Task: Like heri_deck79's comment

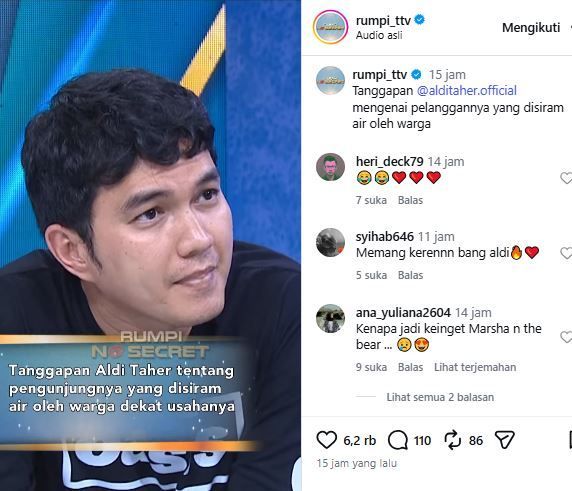Action: click(566, 178)
